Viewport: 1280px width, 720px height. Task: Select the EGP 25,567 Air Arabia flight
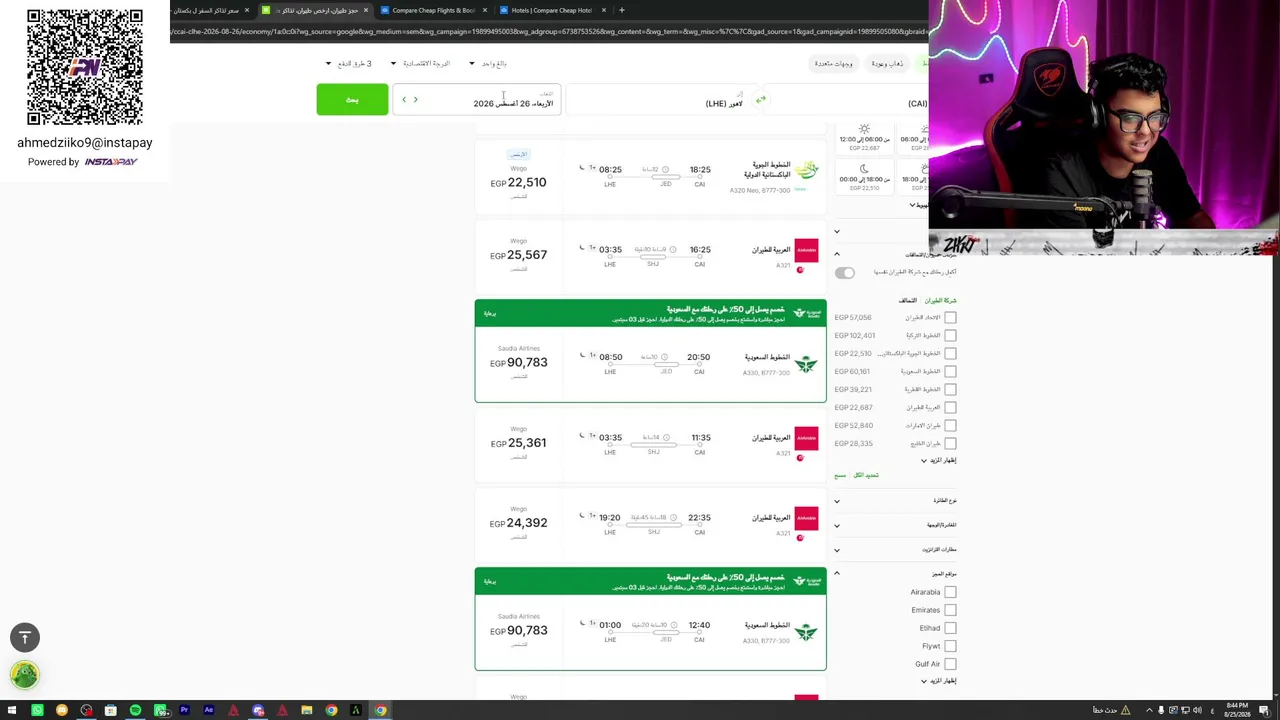coord(650,255)
